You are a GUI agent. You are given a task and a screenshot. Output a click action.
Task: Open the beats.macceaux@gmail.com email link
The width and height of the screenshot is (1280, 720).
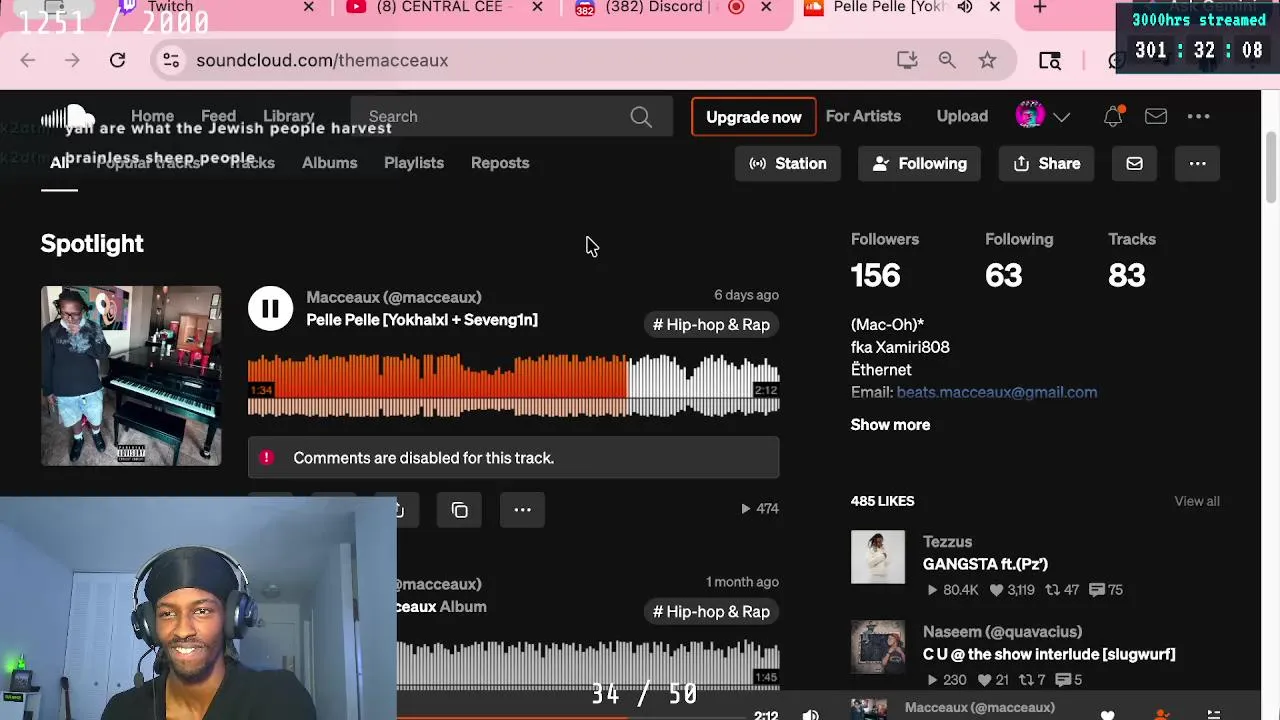pos(997,392)
